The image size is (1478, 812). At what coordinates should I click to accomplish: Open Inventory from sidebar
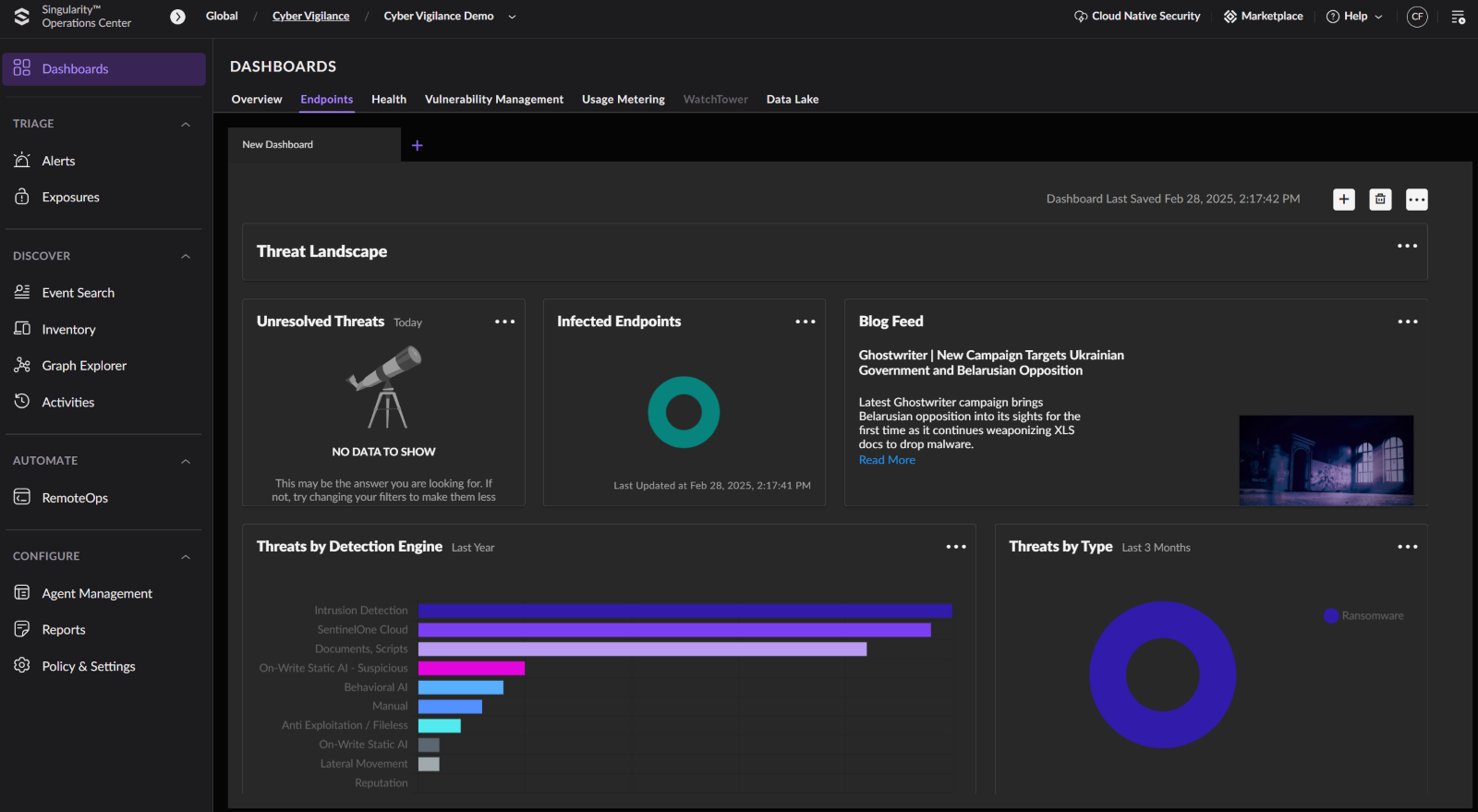[68, 330]
